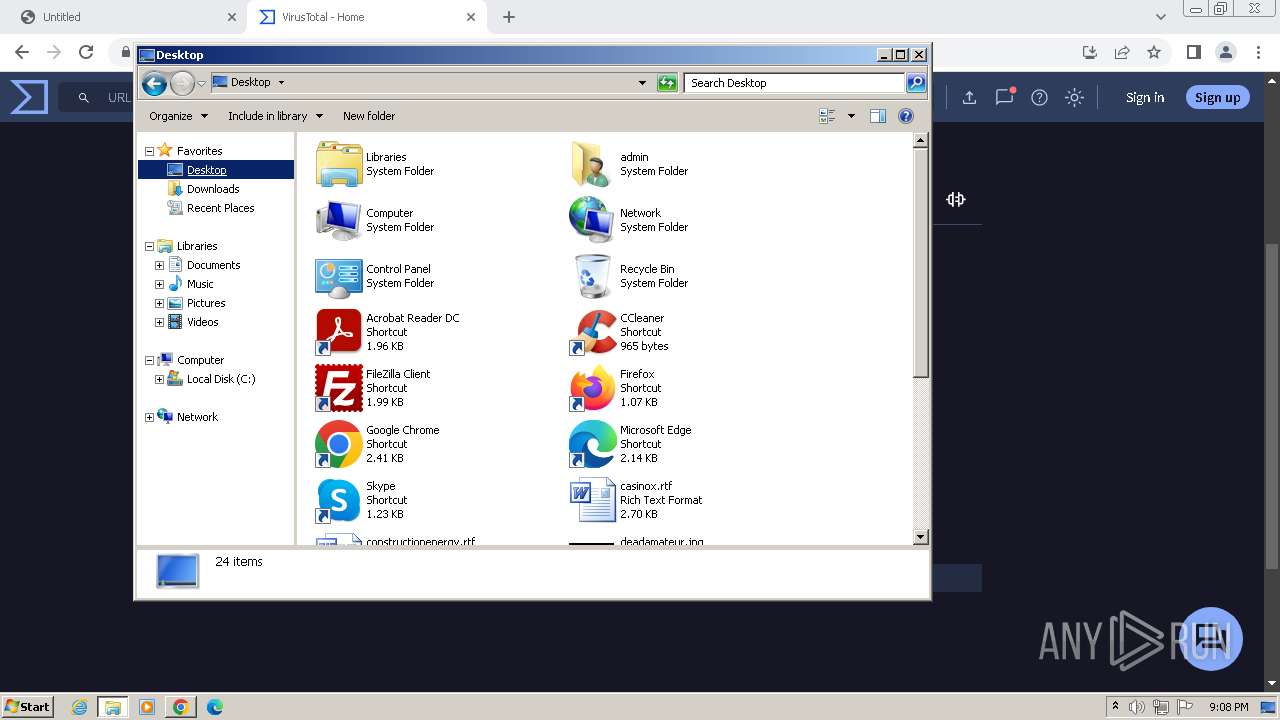Select the Recycle Bin icon
This screenshot has height=720, width=1280.
coord(592,276)
